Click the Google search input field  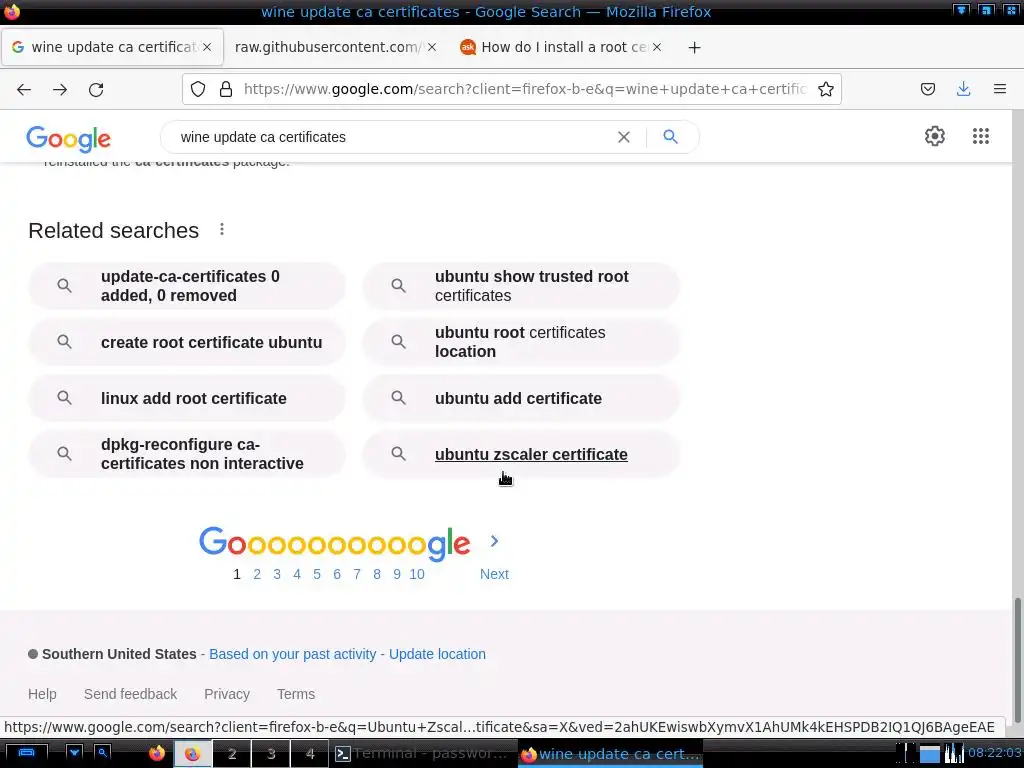point(392,137)
